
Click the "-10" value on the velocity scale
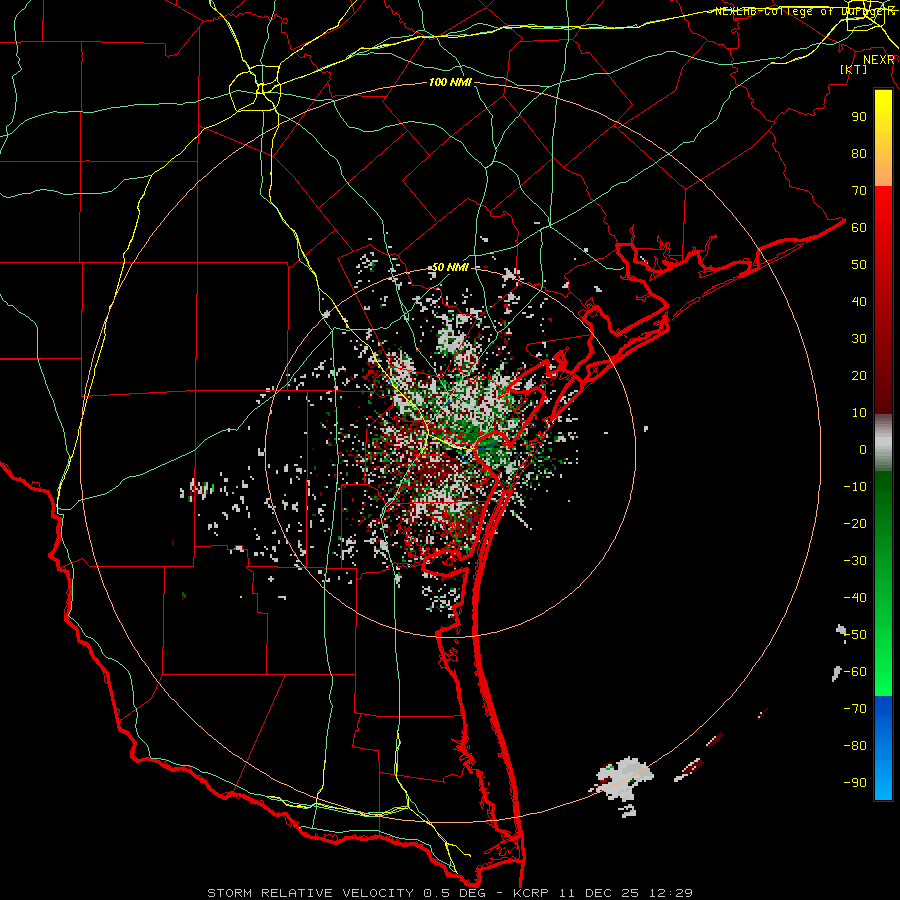855,487
